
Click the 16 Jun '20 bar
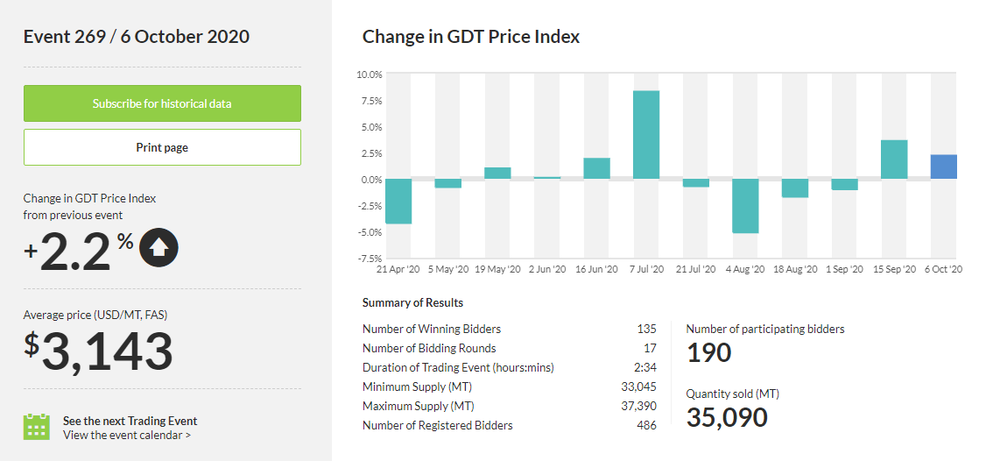pyautogui.click(x=596, y=169)
